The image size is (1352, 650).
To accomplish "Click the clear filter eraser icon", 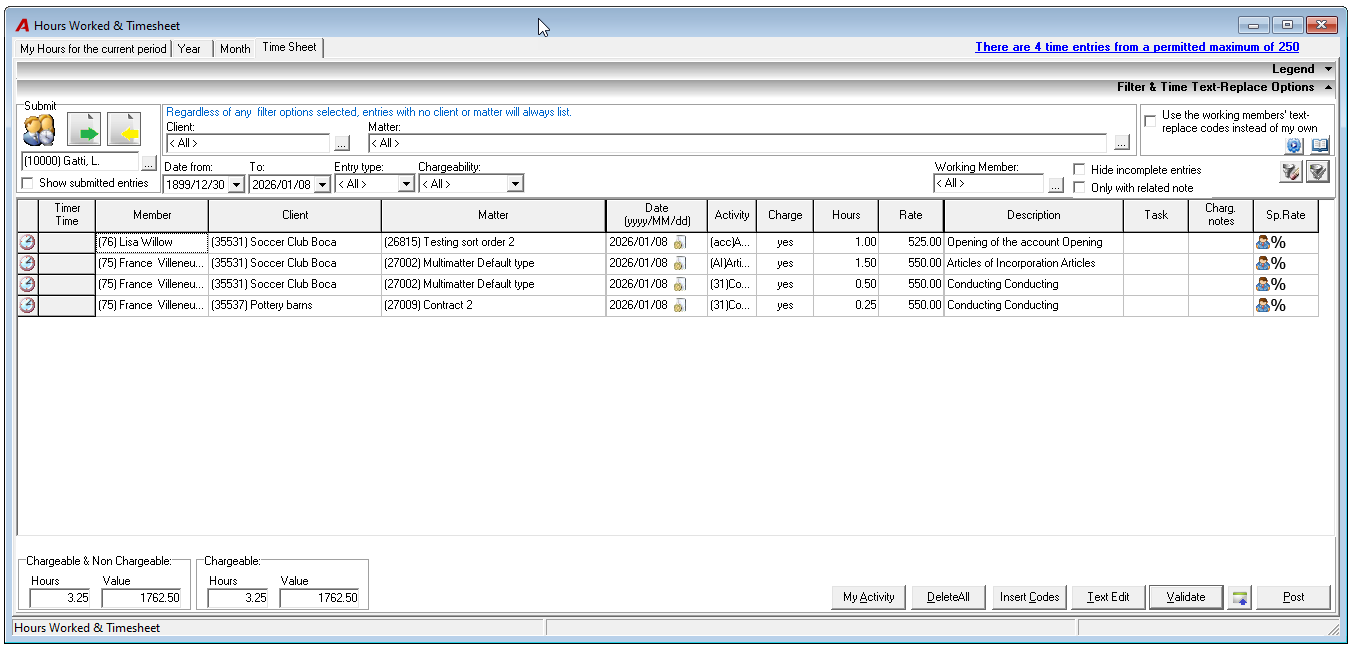I will (1291, 172).
